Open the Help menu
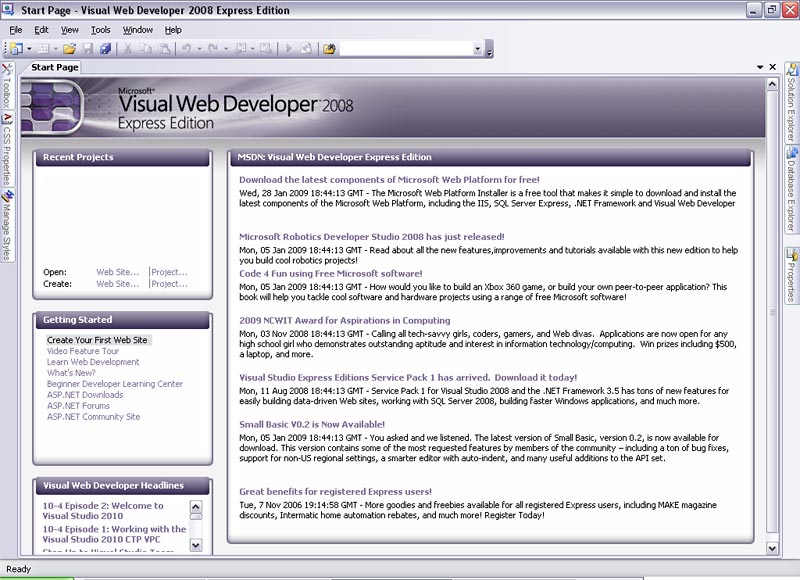Viewport: 800px width, 580px height. [173, 30]
